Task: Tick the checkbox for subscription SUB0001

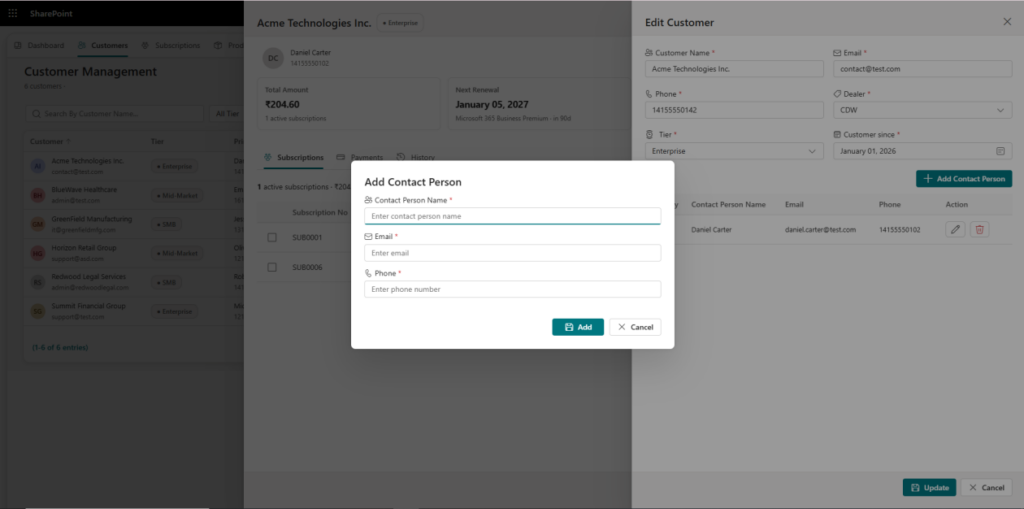Action: point(272,237)
